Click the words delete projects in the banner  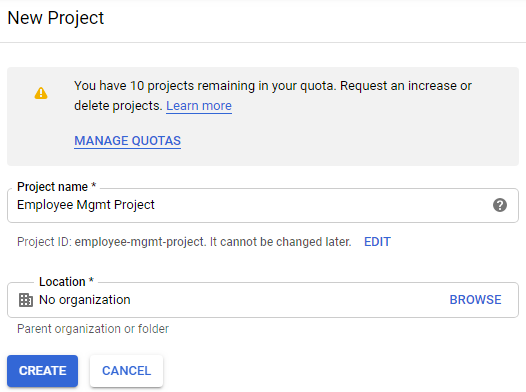[118, 106]
